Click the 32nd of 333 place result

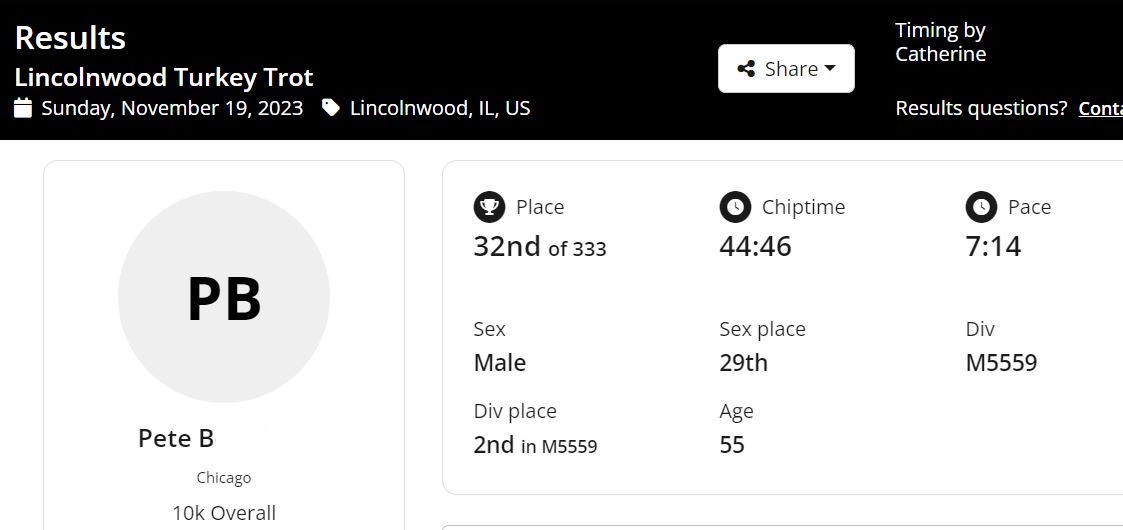540,246
